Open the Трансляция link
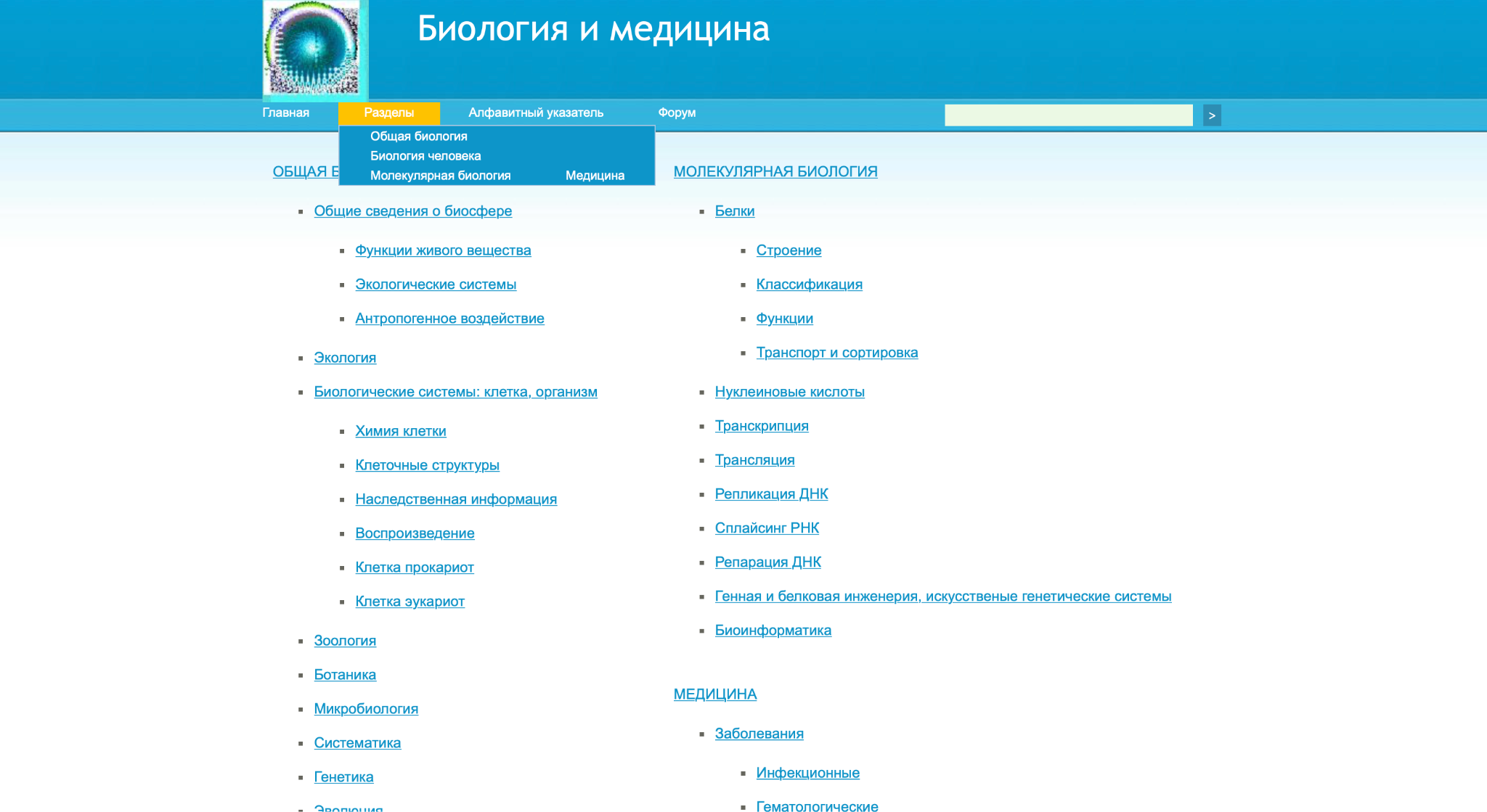The height and width of the screenshot is (812, 1487). 755,460
